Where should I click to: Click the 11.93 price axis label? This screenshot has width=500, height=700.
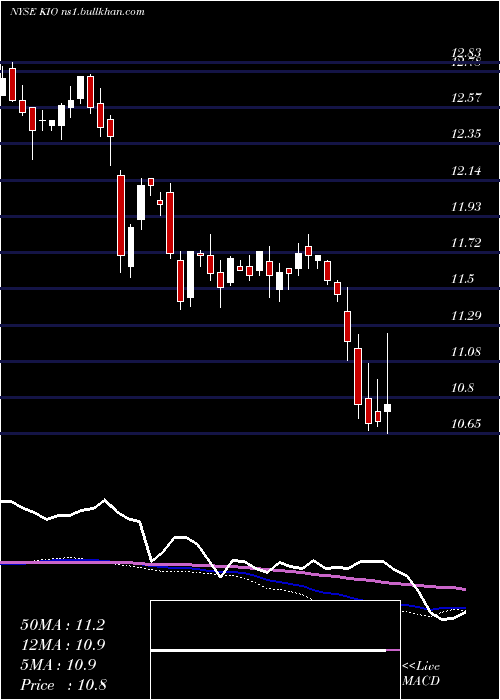(x=466, y=207)
